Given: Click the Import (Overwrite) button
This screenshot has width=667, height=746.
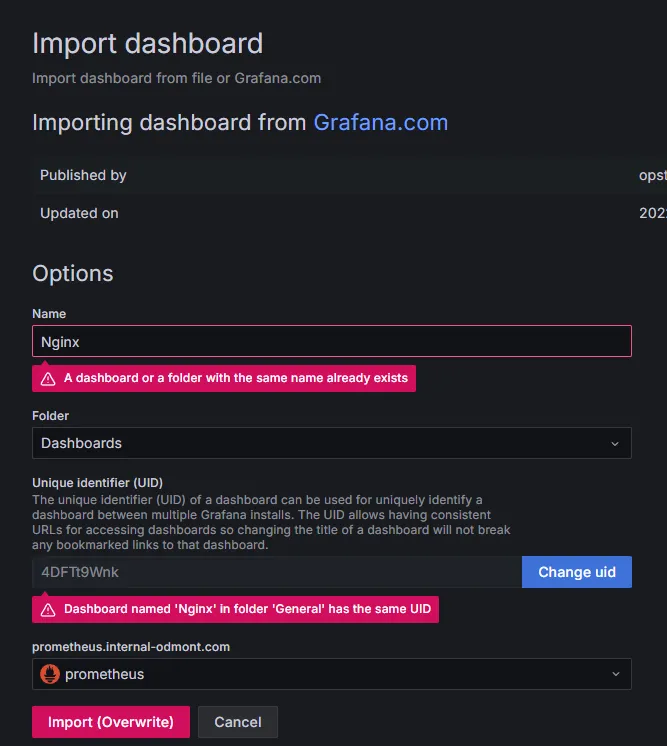Looking at the screenshot, I should [x=111, y=722].
